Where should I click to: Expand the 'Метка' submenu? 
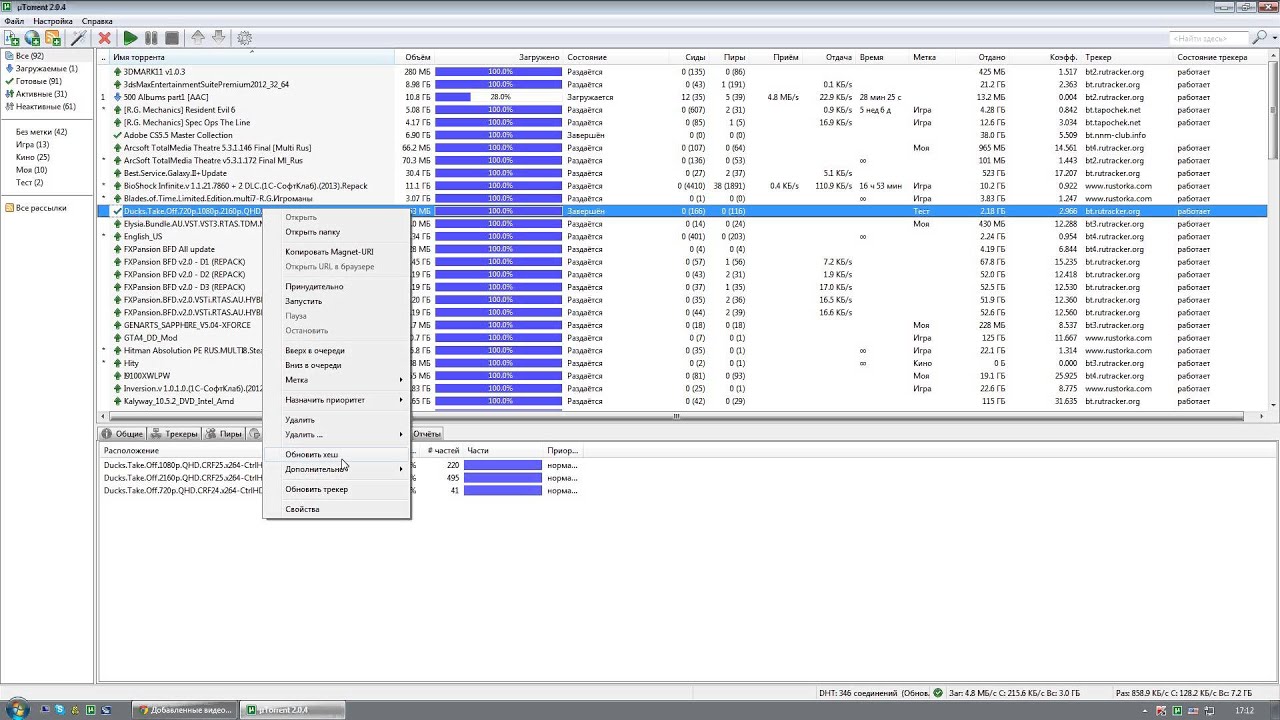click(x=336, y=380)
